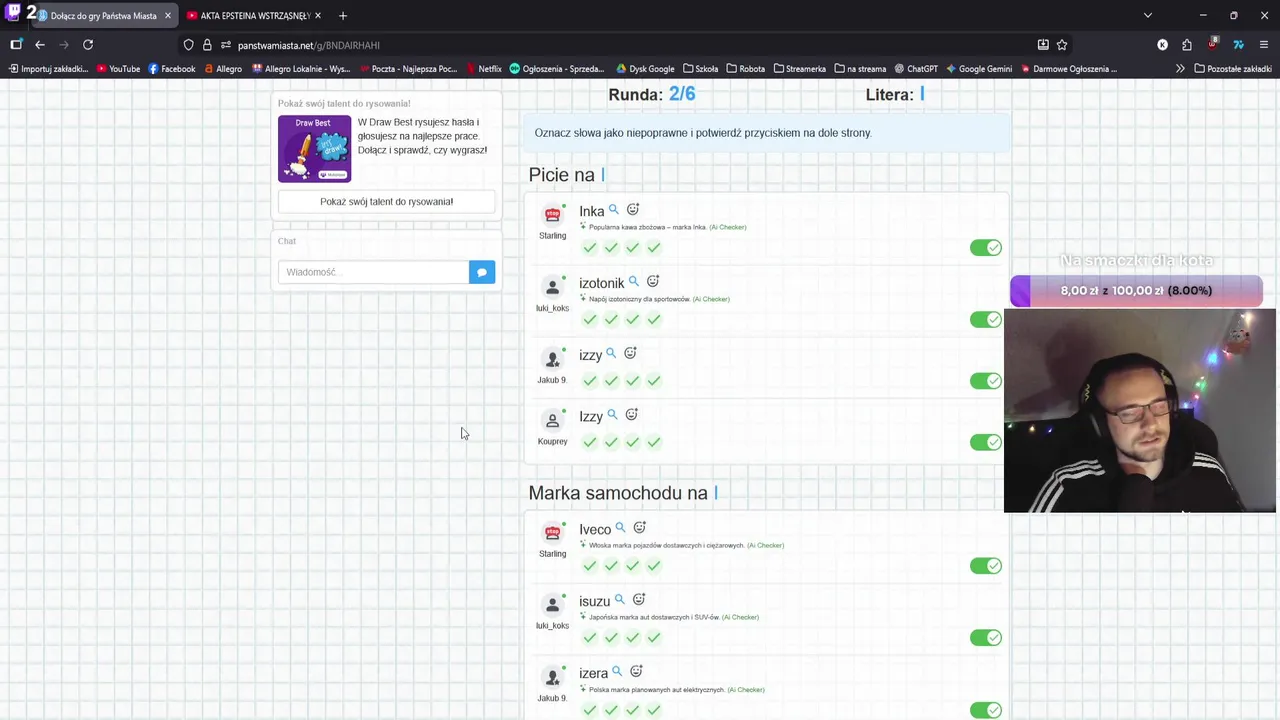The width and height of the screenshot is (1280, 720).
Task: Click Pokaż swój talent do rysowania button
Action: tap(387, 201)
